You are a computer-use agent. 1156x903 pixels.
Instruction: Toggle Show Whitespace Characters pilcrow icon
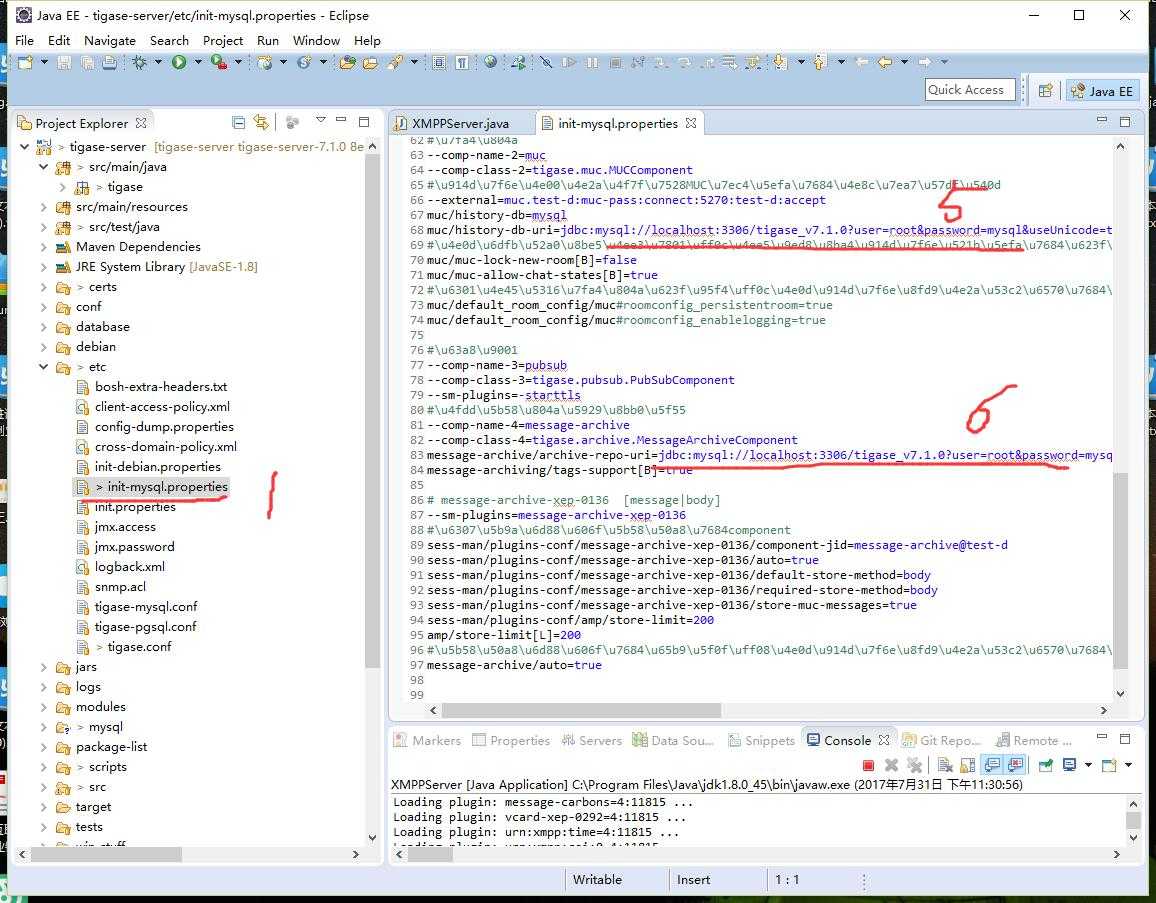pos(462,63)
